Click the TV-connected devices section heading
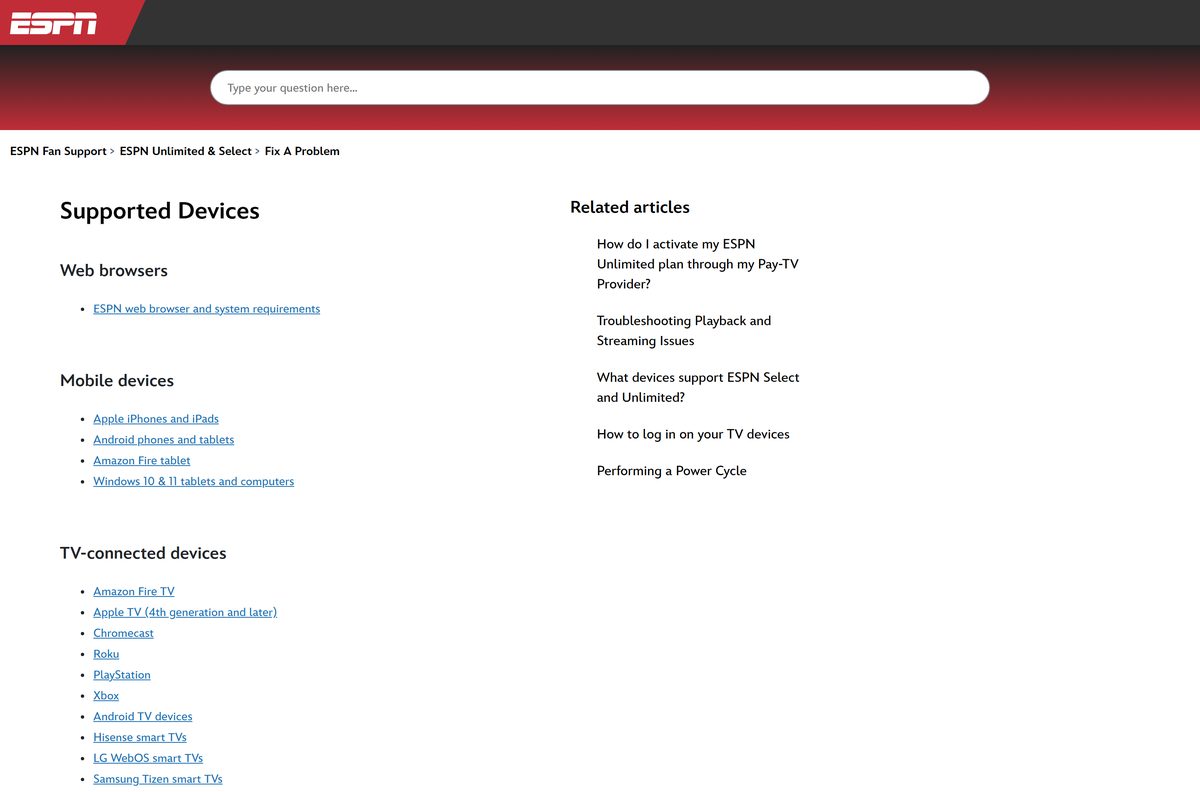Viewport: 1200px width, 792px height. pos(143,554)
